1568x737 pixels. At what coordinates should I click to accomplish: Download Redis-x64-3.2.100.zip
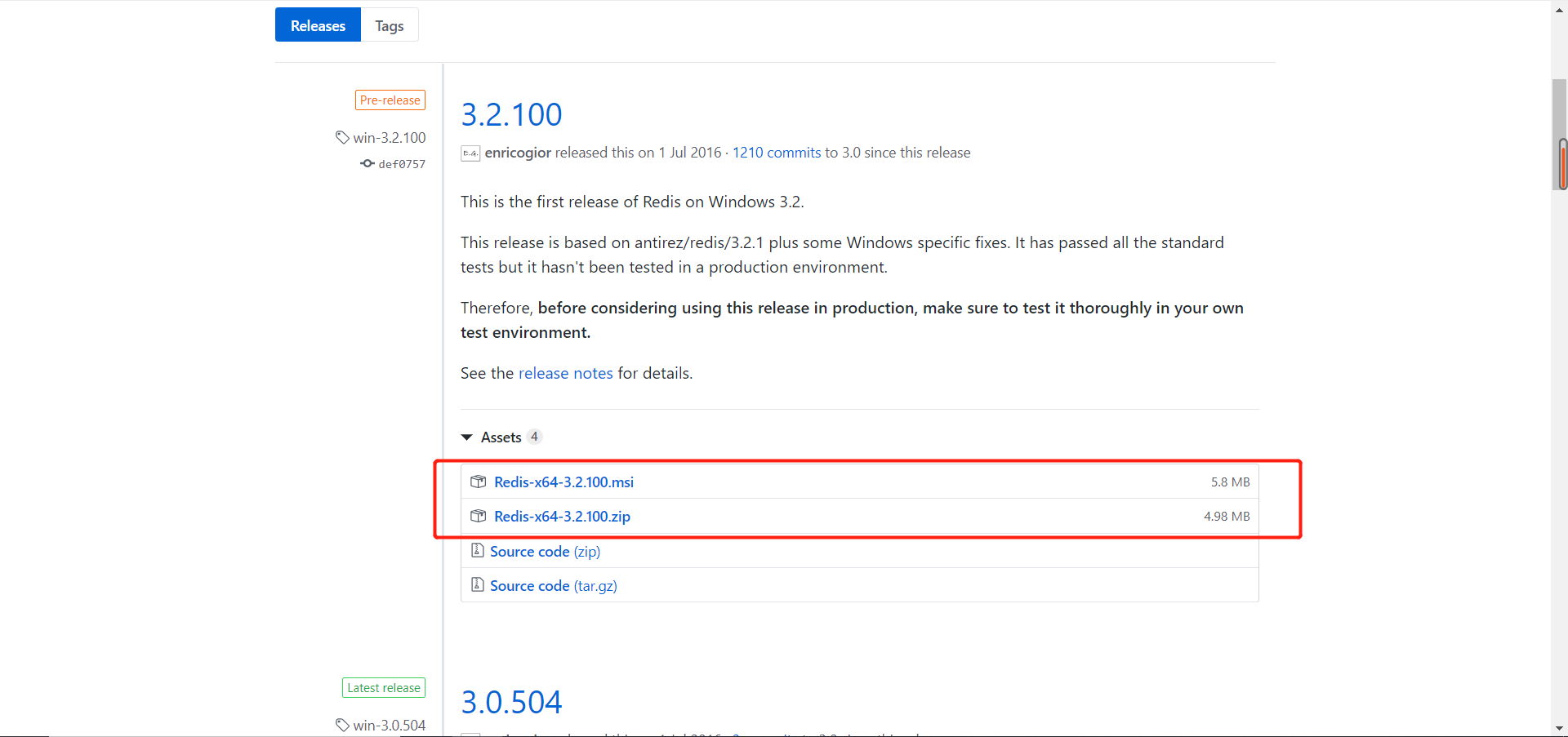(562, 517)
